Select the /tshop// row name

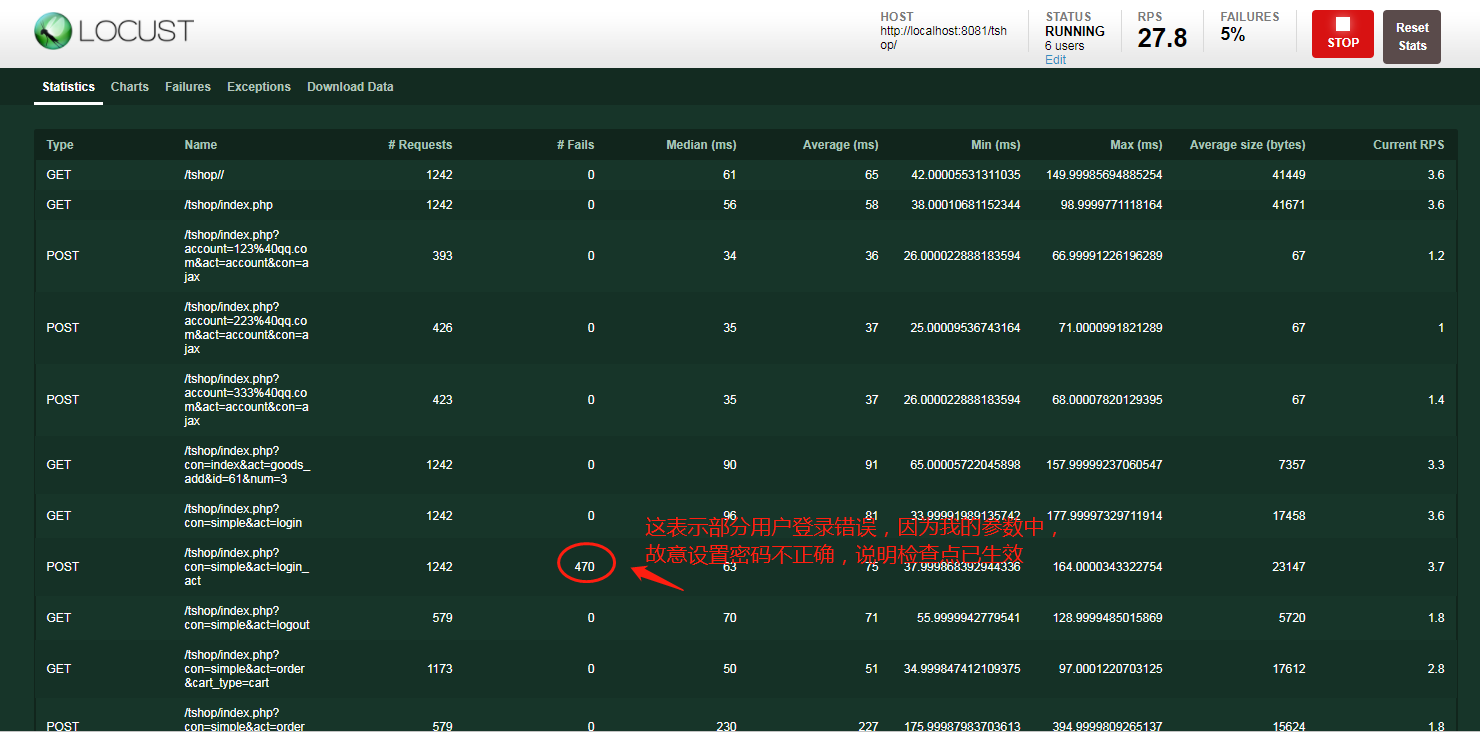point(204,175)
